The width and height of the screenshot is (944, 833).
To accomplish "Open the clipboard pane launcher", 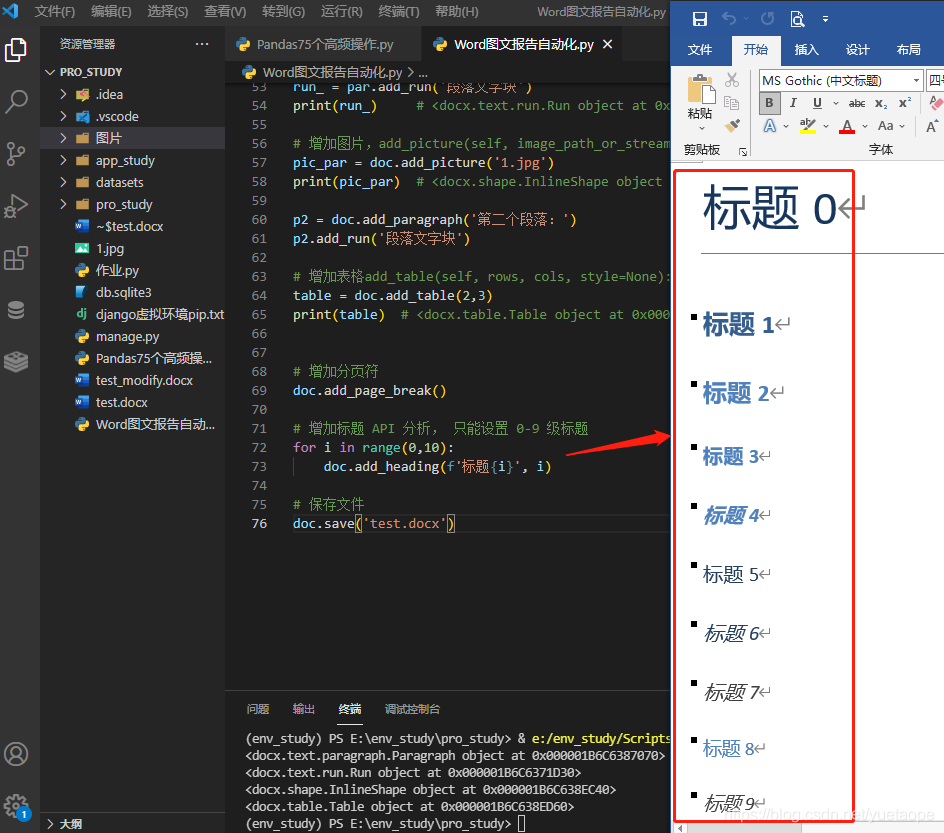I will point(744,152).
